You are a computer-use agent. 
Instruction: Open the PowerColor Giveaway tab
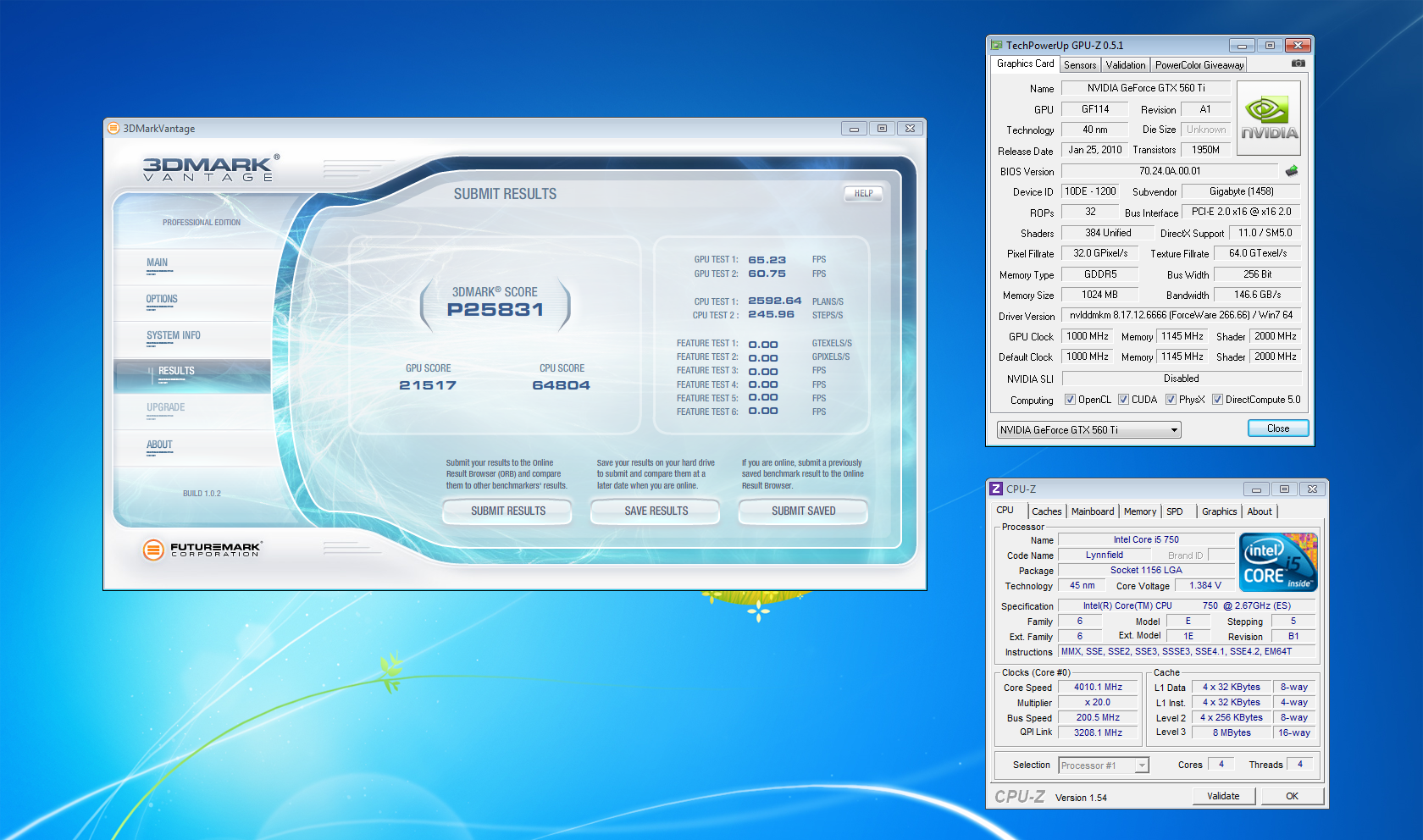1199,65
